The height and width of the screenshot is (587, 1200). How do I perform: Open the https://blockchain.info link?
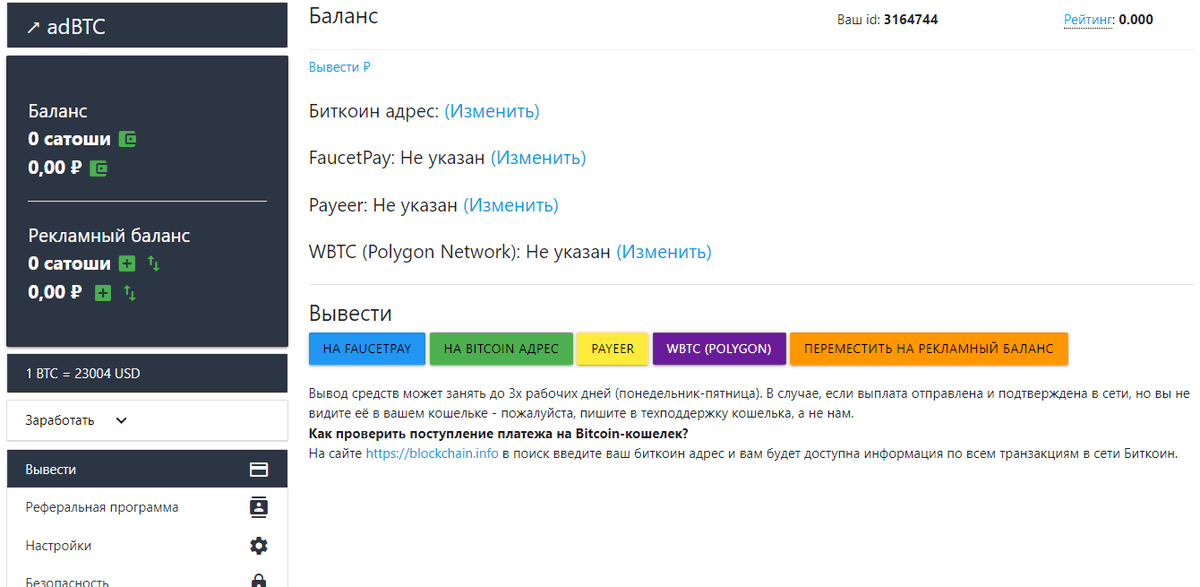coord(432,453)
